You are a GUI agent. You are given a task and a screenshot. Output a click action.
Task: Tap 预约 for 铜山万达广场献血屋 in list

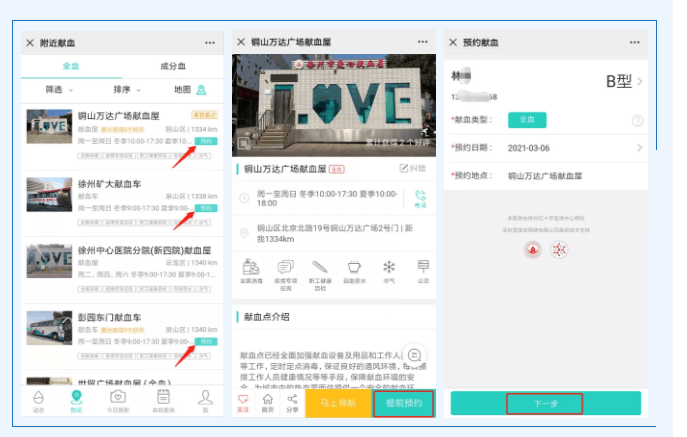coord(206,141)
